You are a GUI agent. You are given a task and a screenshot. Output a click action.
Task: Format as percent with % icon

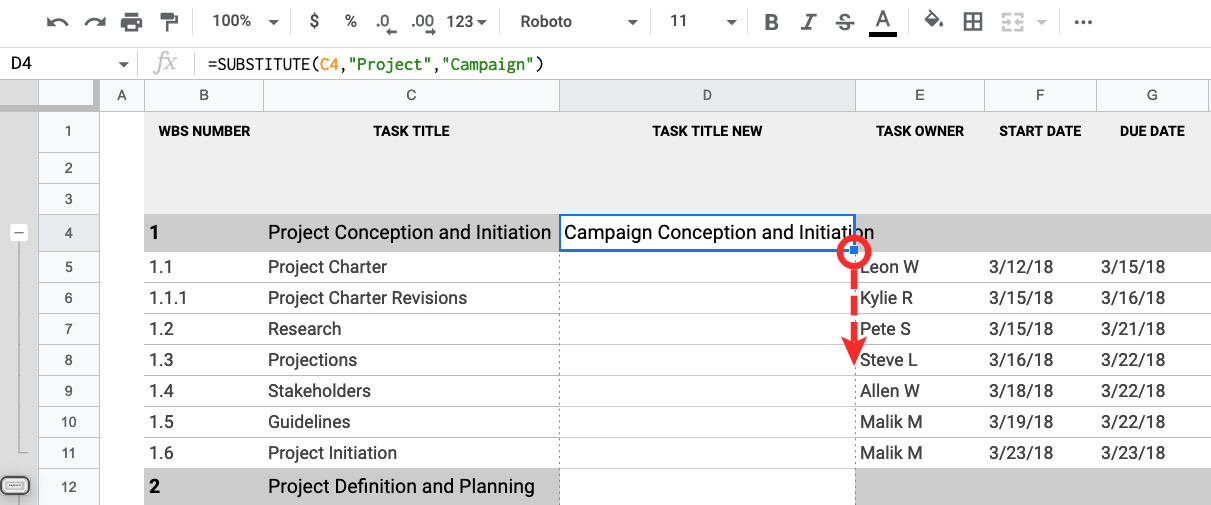pos(350,21)
